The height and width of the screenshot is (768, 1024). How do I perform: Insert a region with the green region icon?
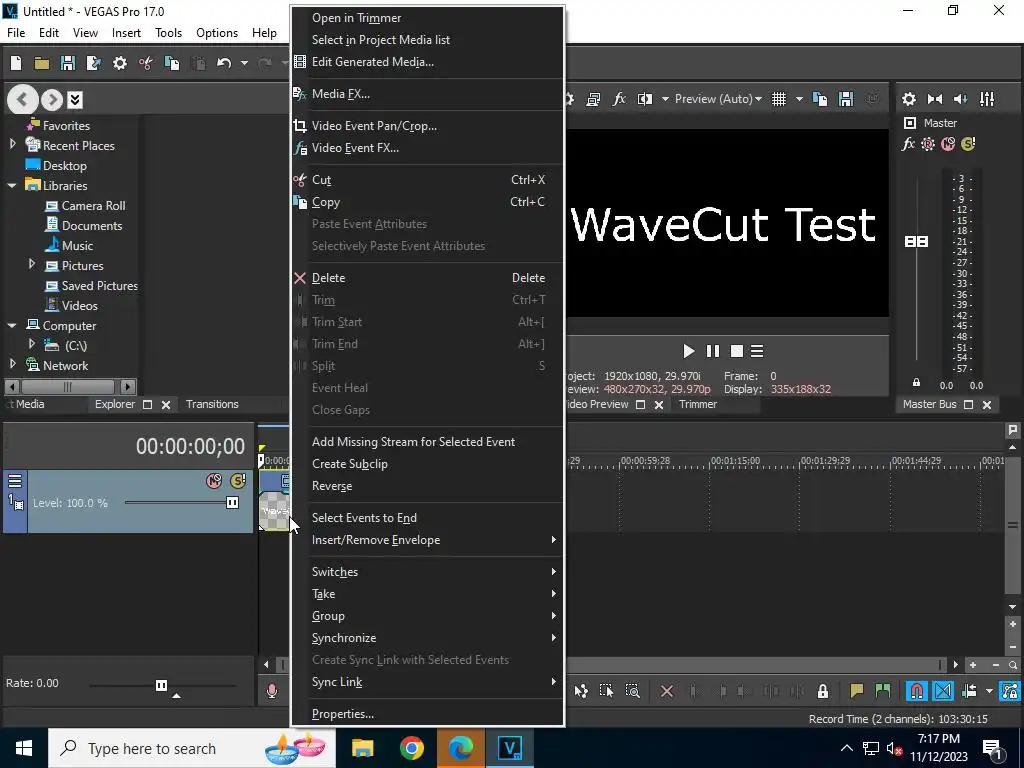[883, 691]
